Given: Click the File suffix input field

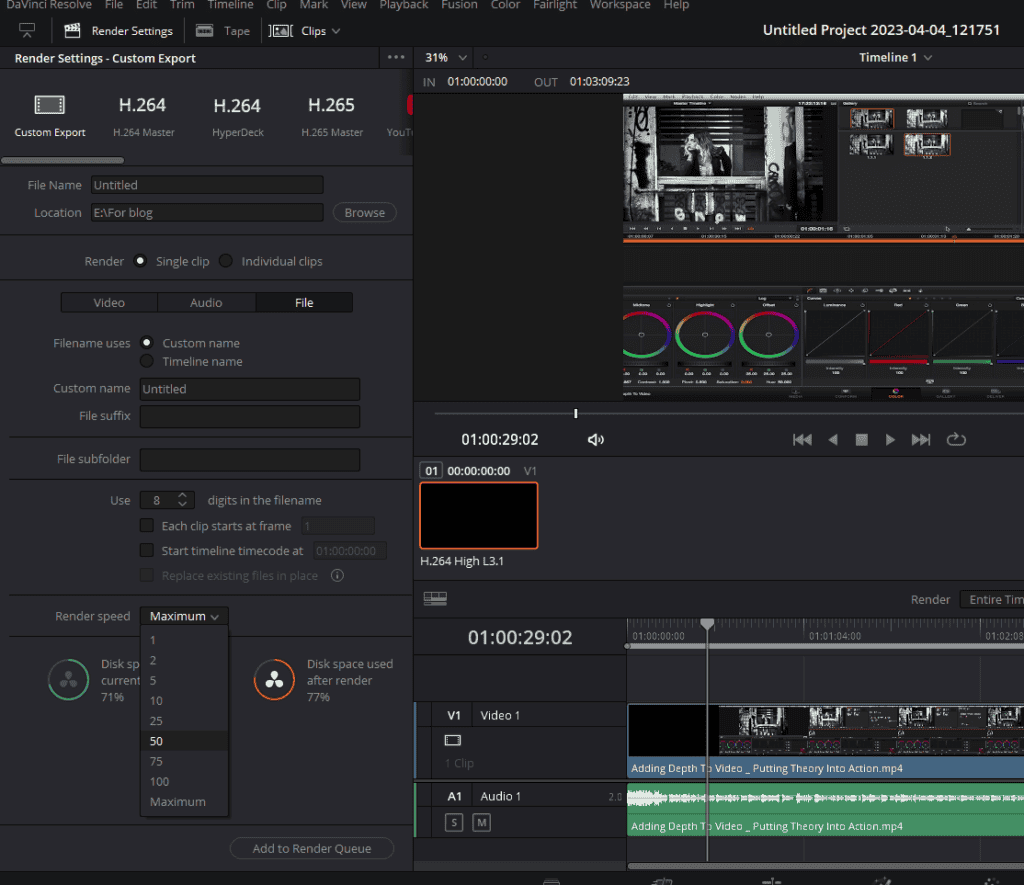Looking at the screenshot, I should click(249, 416).
